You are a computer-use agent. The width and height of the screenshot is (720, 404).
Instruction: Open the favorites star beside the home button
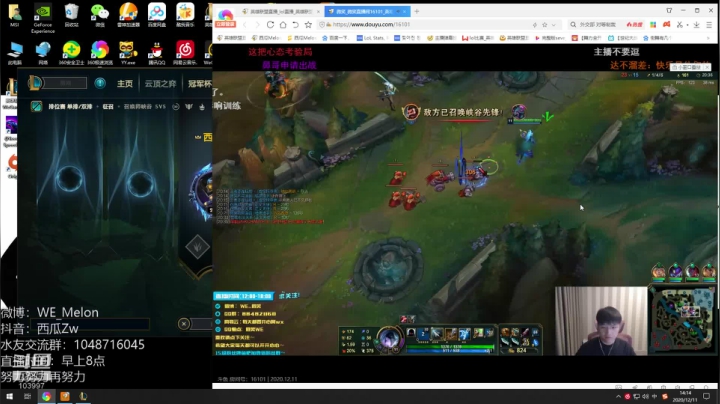(308, 25)
